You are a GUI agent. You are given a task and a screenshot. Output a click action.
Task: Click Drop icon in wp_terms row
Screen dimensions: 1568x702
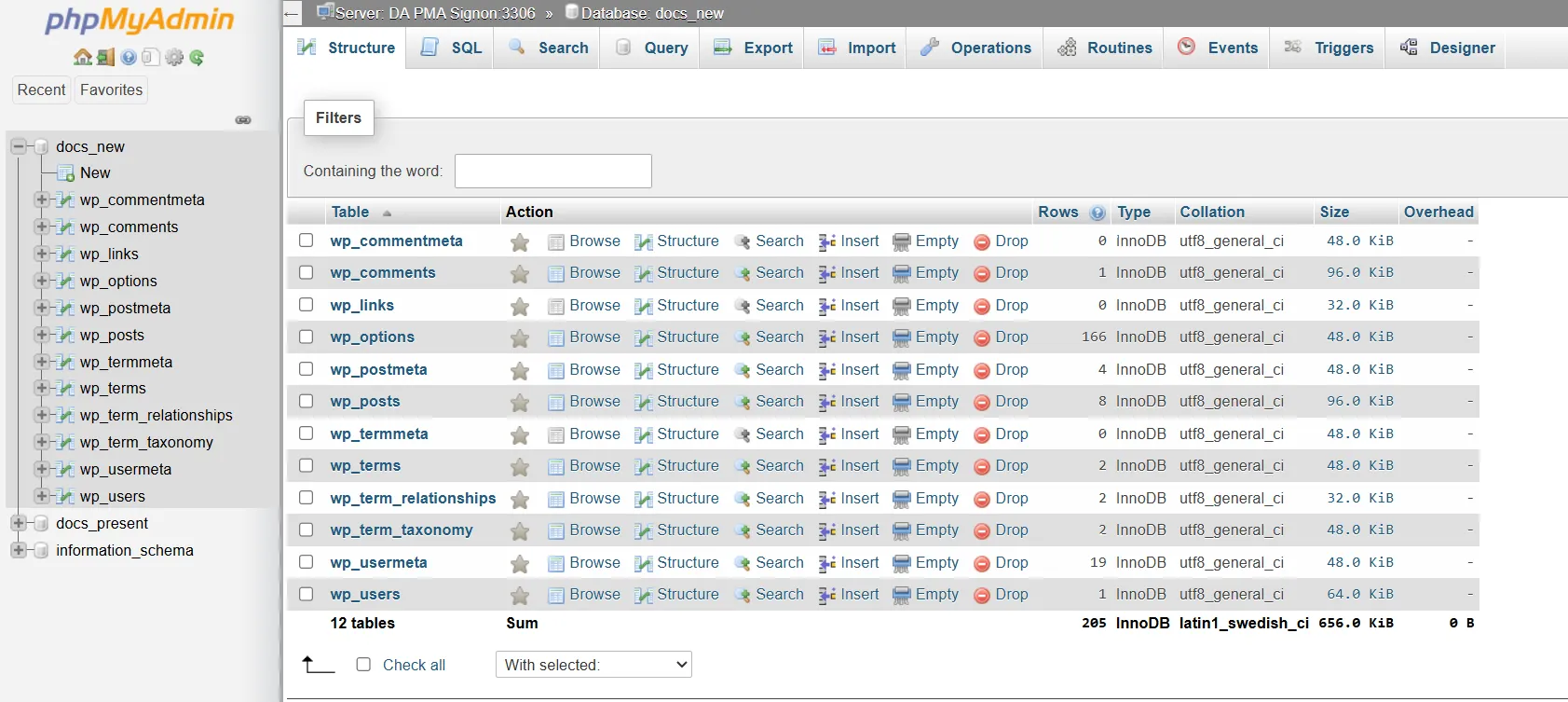[981, 467]
